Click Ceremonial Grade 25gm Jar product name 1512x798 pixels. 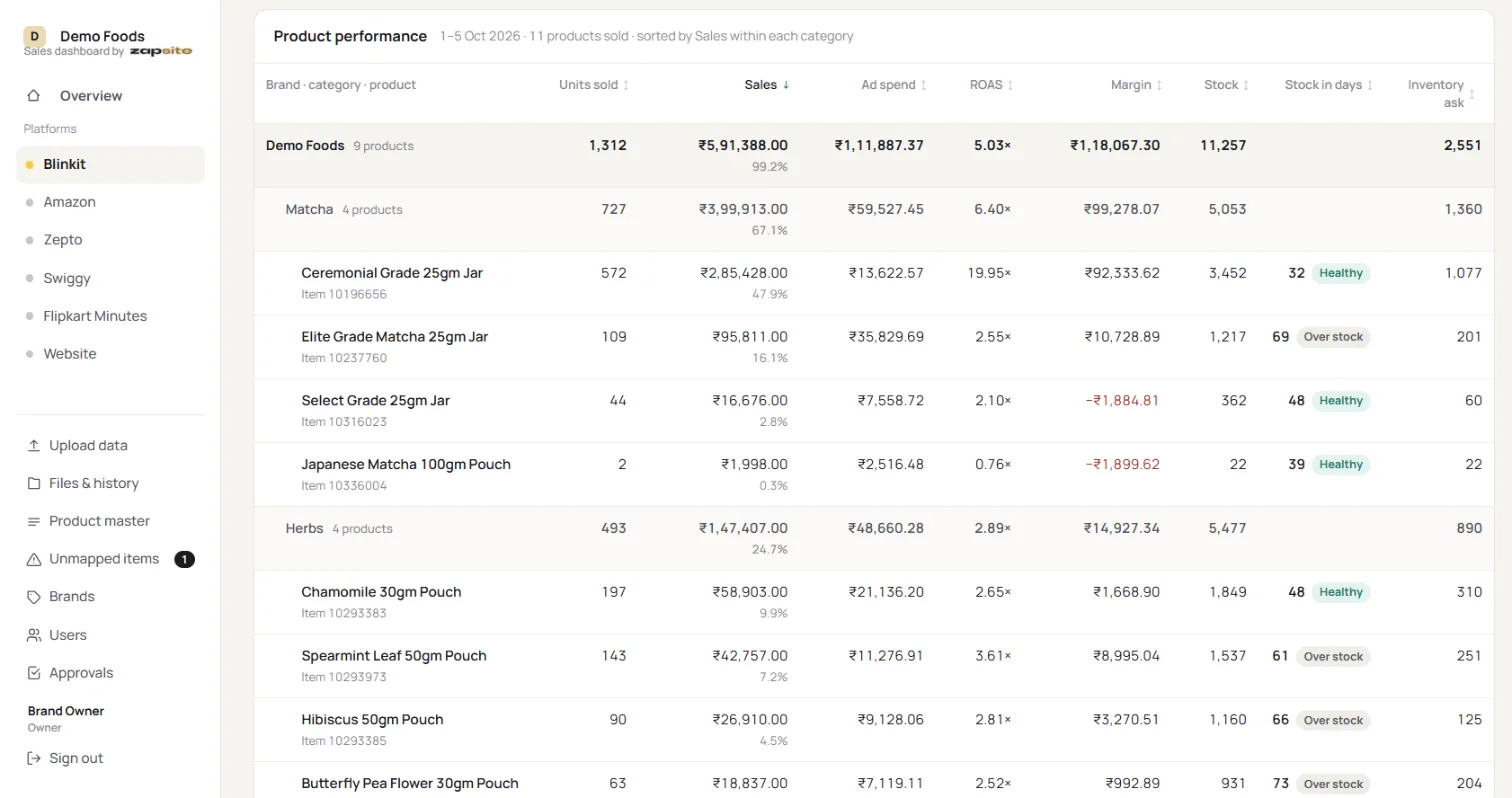click(392, 273)
